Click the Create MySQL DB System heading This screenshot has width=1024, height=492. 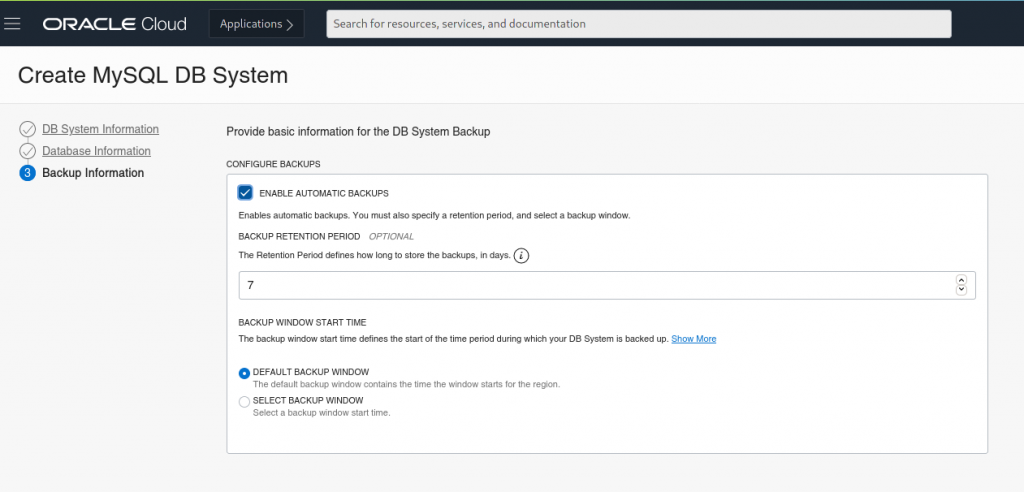click(153, 75)
